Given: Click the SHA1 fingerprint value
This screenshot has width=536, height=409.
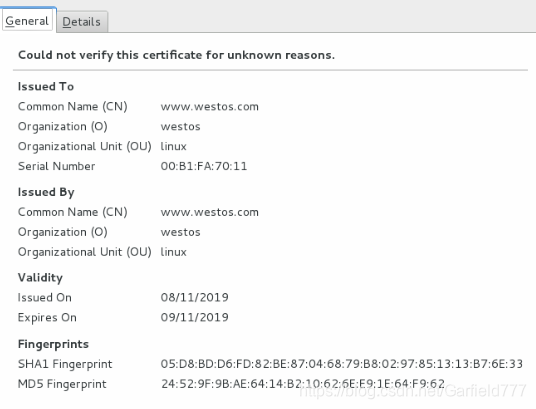Looking at the screenshot, I should pos(341,364).
